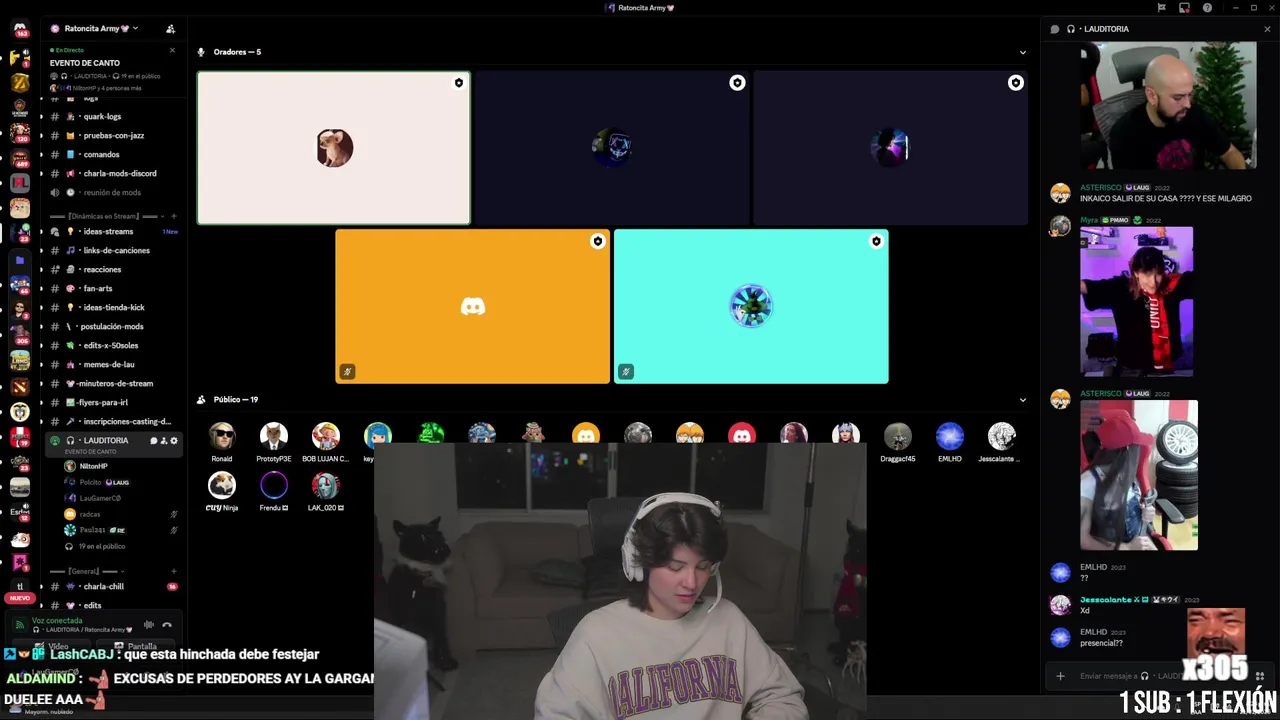Open chat icon on LAUDITORIA stage channel
Viewport: 1280px width, 720px height.
coord(154,440)
